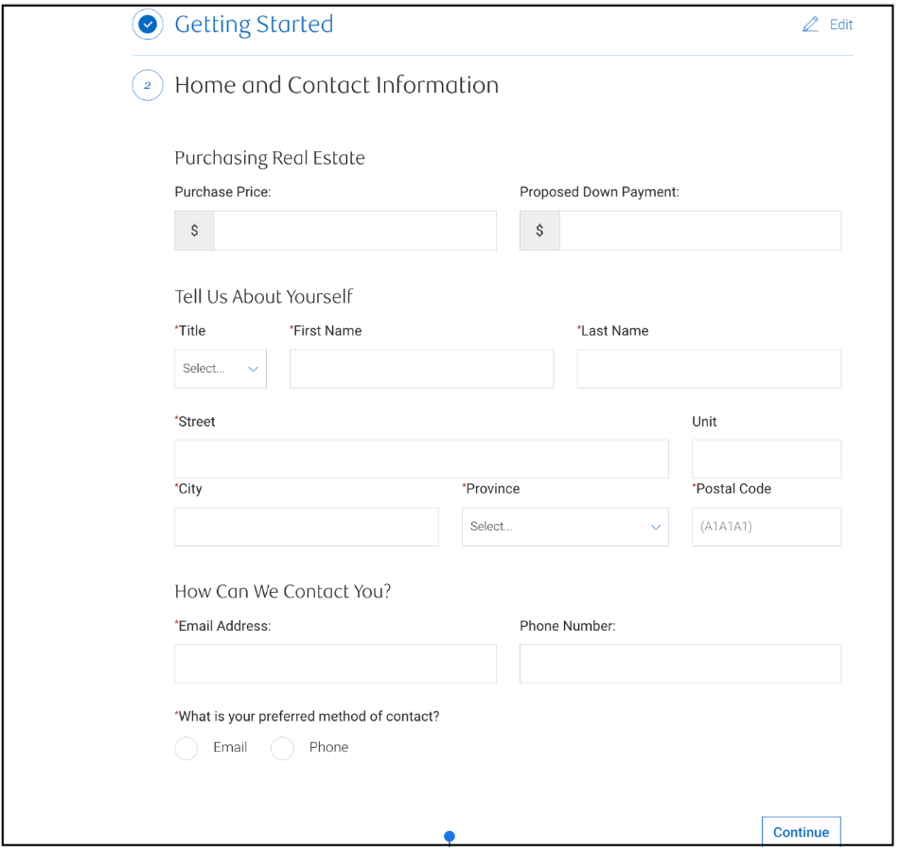Click the Province dropdown chevron arrow
Screen dimensions: 900x850
pyautogui.click(x=656, y=526)
